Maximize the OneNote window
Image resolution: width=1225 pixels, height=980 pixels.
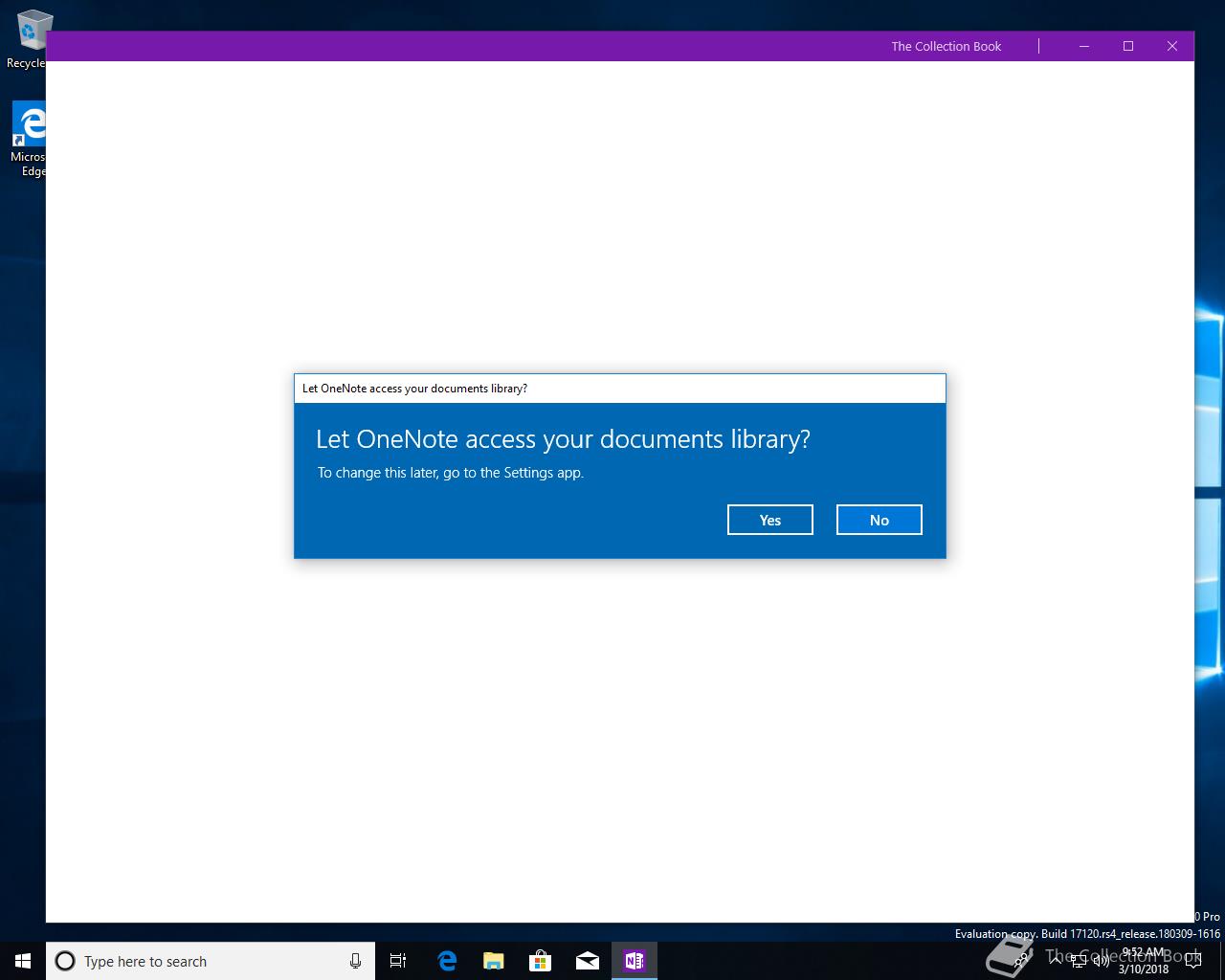pyautogui.click(x=1128, y=46)
